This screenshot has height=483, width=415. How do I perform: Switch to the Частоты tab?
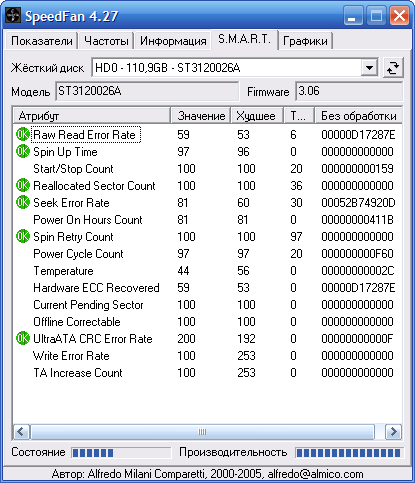coord(106,41)
